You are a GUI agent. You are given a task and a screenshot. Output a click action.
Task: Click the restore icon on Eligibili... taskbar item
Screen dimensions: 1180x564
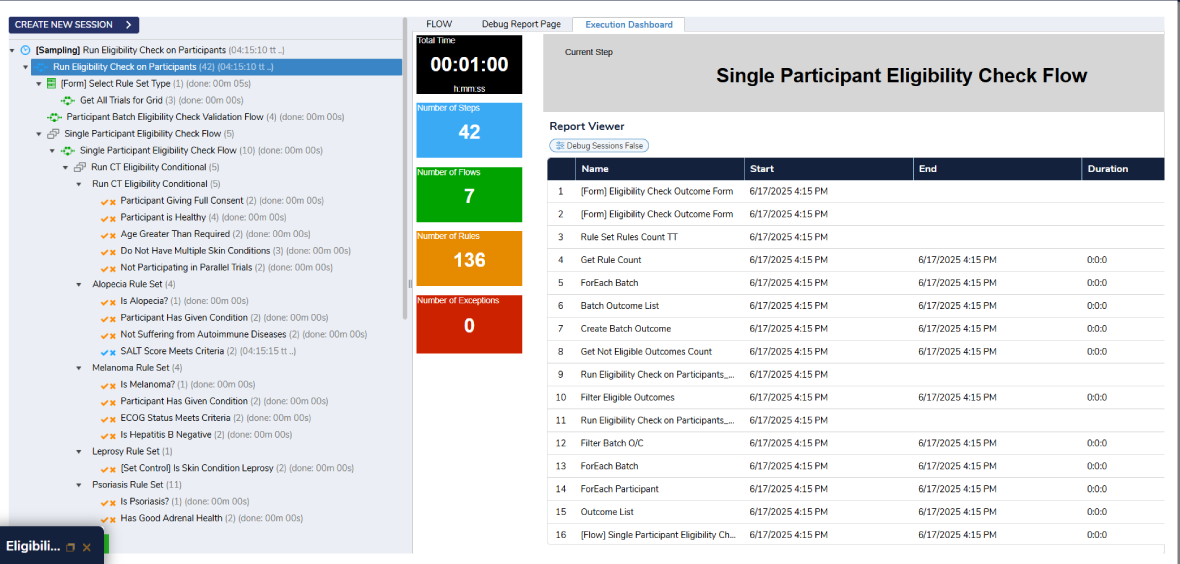tap(70, 547)
